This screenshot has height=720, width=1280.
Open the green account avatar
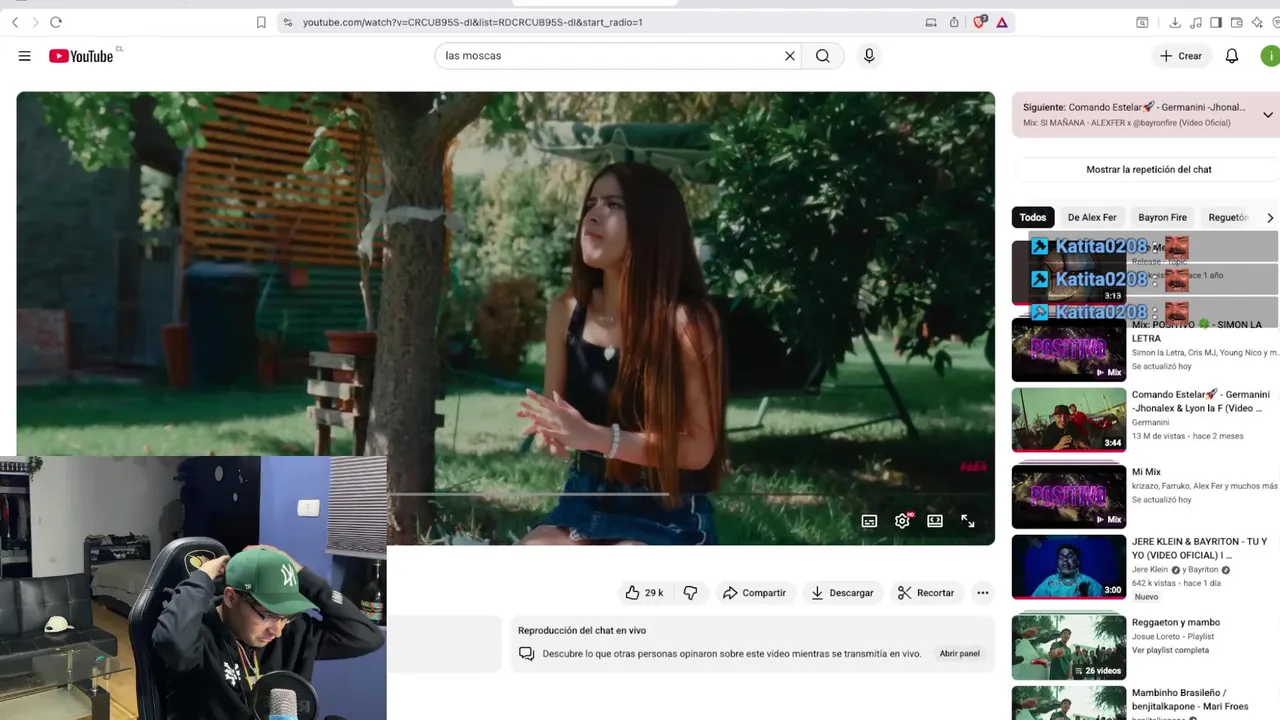click(x=1270, y=56)
